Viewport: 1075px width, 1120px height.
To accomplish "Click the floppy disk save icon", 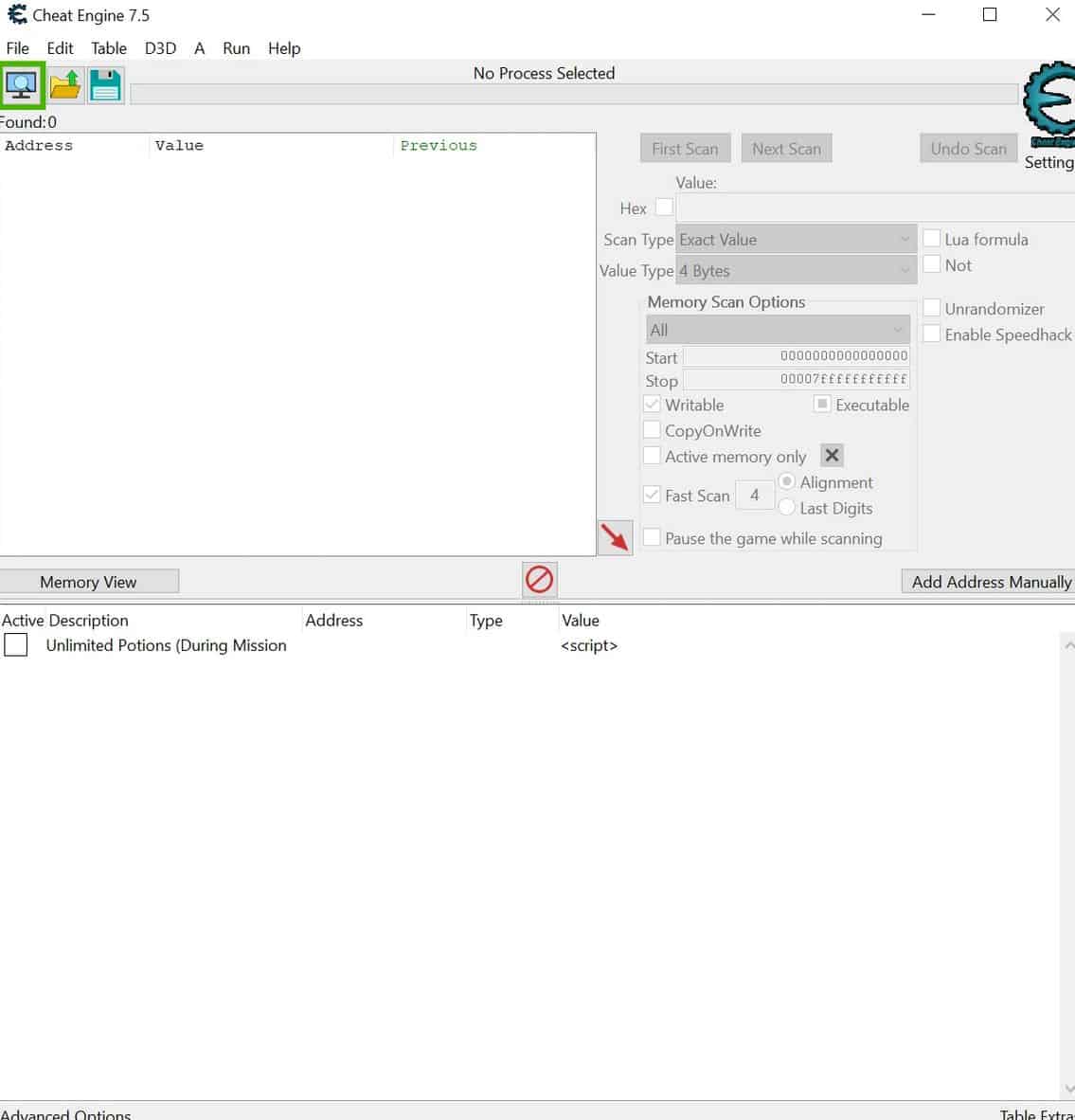I will [x=105, y=86].
